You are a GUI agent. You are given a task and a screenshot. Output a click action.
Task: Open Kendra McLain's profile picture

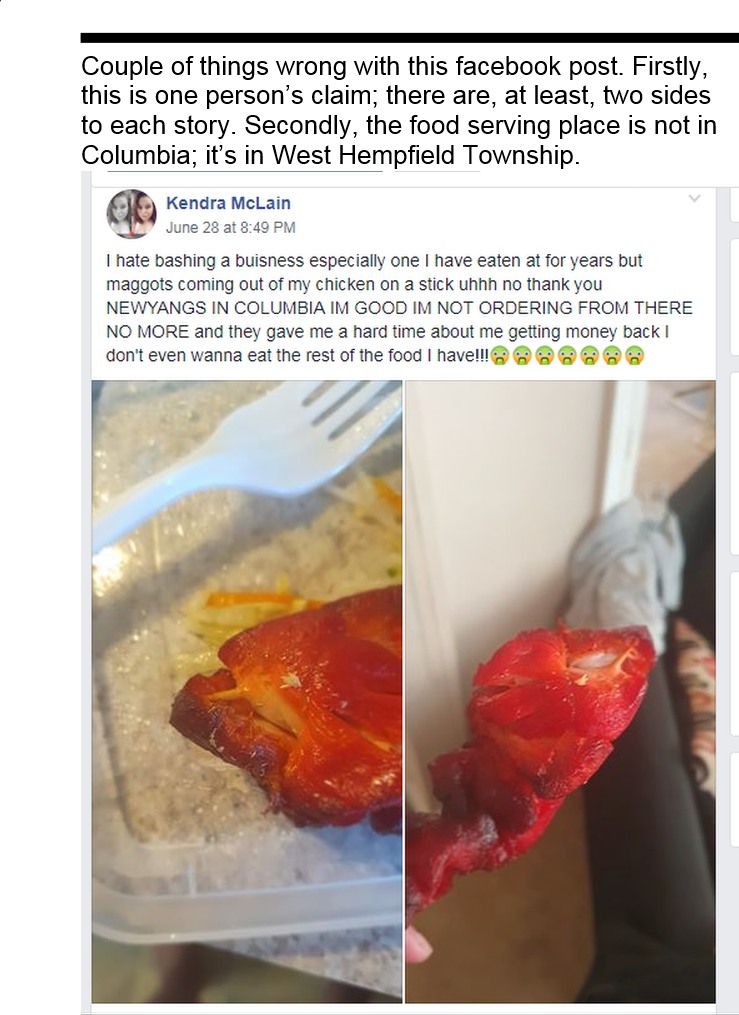click(131, 214)
